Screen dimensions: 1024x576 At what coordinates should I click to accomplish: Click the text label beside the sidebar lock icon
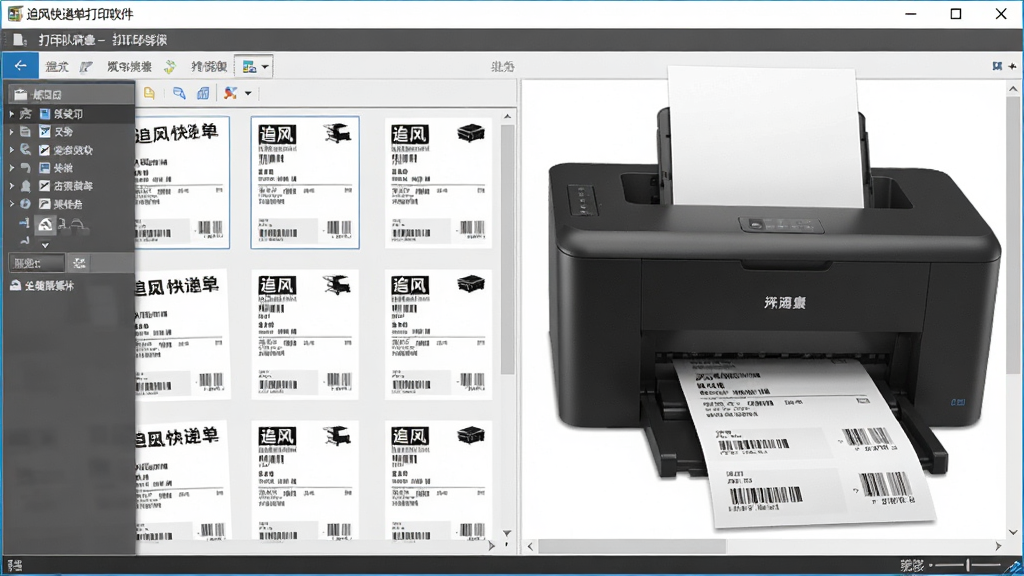(50, 286)
